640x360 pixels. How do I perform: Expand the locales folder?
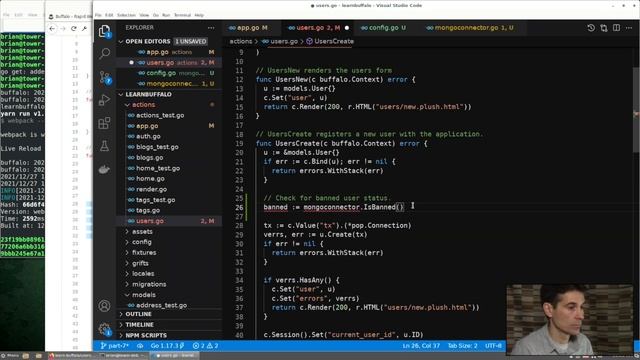(142, 273)
